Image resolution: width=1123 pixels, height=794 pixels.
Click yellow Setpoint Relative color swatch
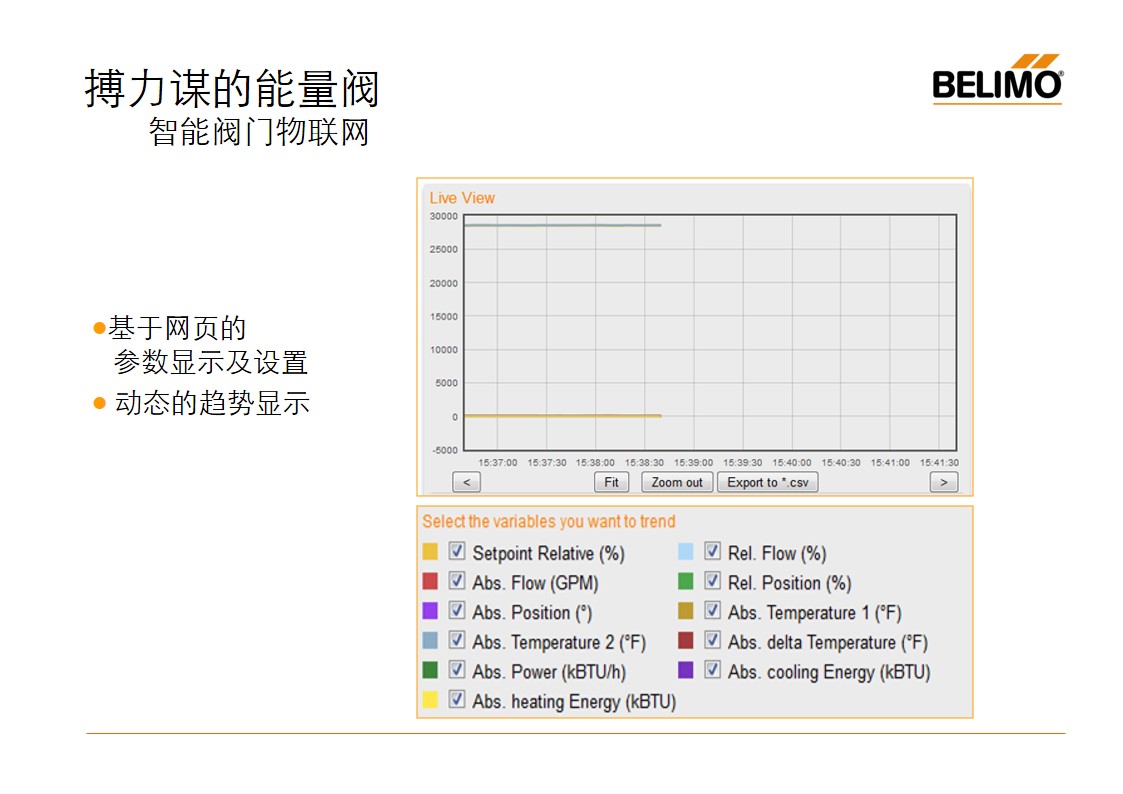coord(430,551)
